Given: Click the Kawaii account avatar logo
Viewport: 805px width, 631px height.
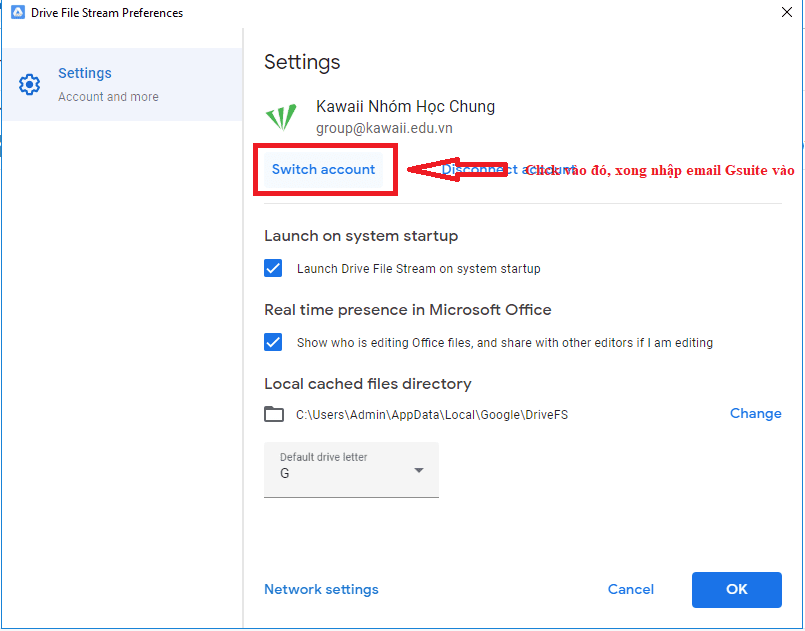Looking at the screenshot, I should (281, 117).
